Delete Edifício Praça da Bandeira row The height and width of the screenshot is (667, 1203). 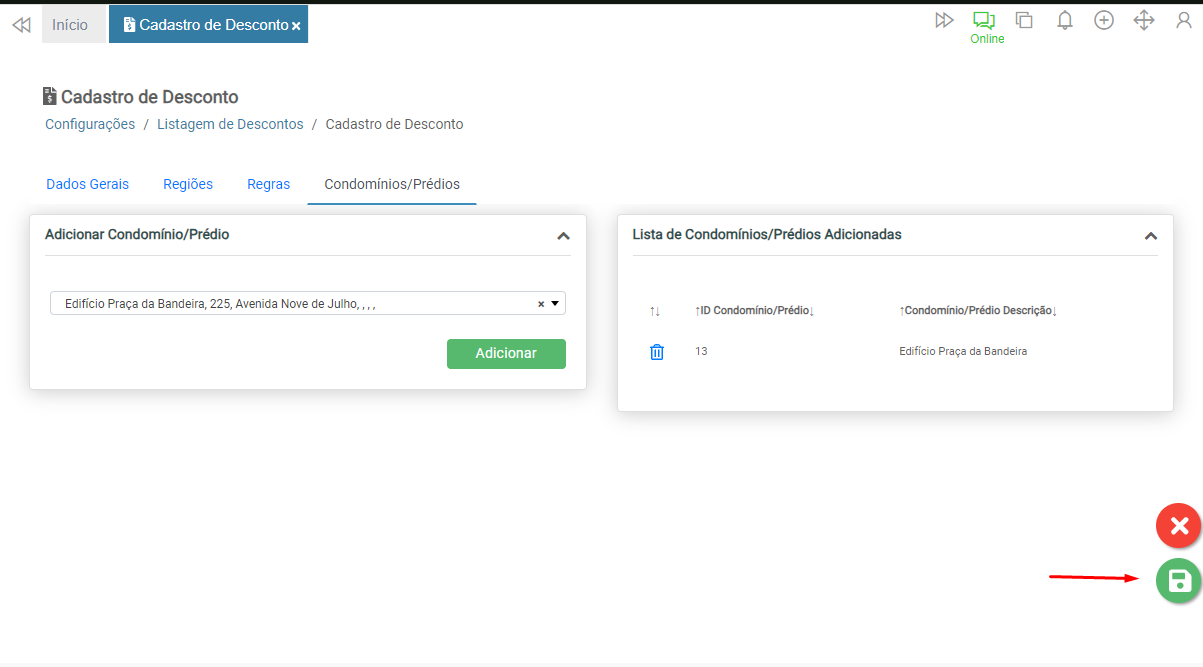[x=657, y=352]
